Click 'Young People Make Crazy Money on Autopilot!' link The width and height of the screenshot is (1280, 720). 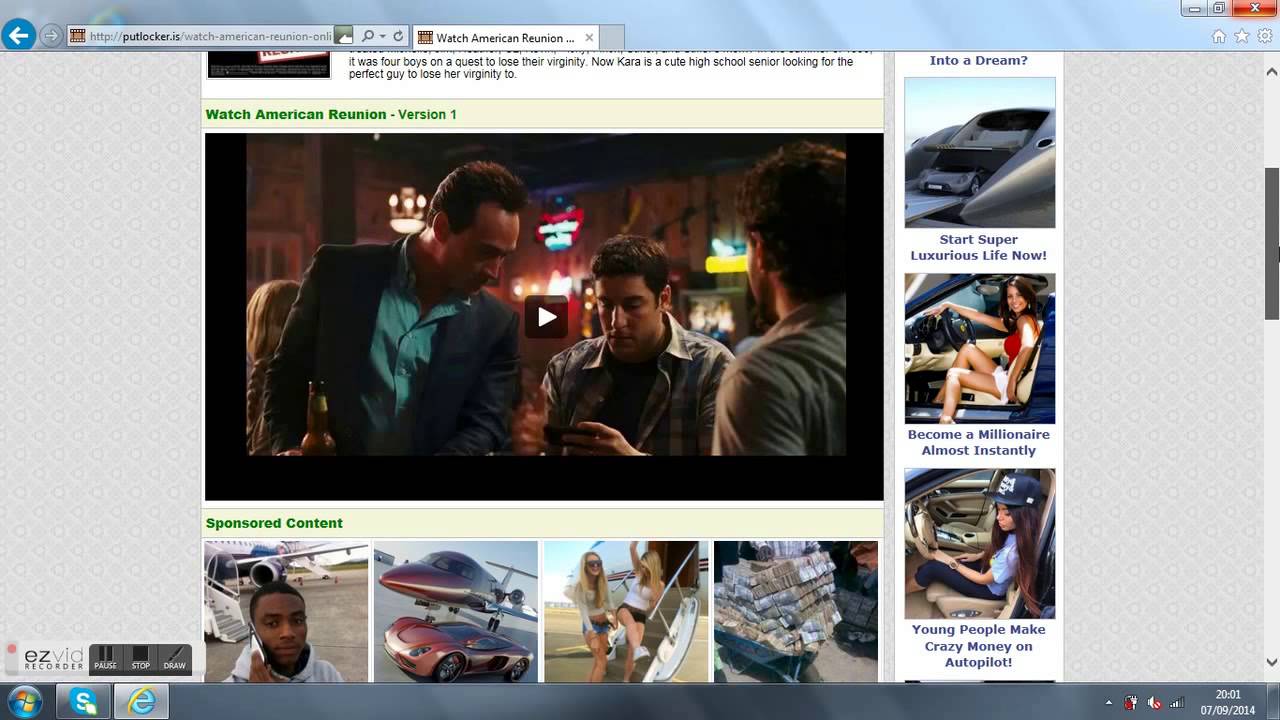click(x=979, y=645)
